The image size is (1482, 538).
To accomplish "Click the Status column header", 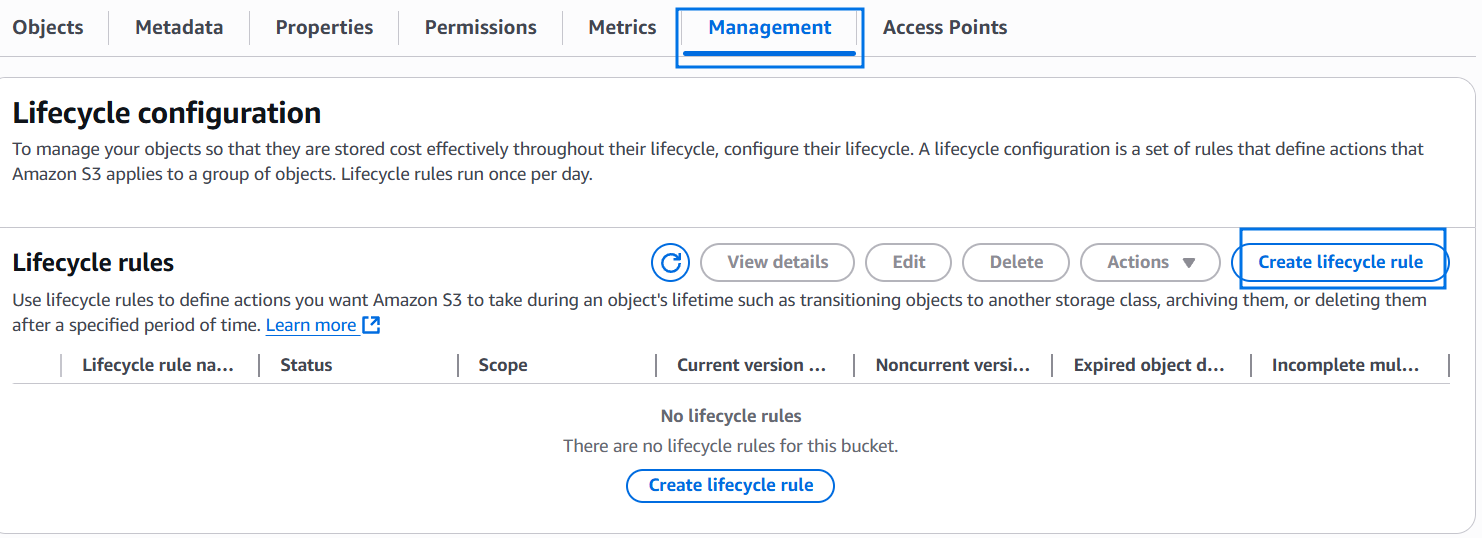I will [306, 366].
